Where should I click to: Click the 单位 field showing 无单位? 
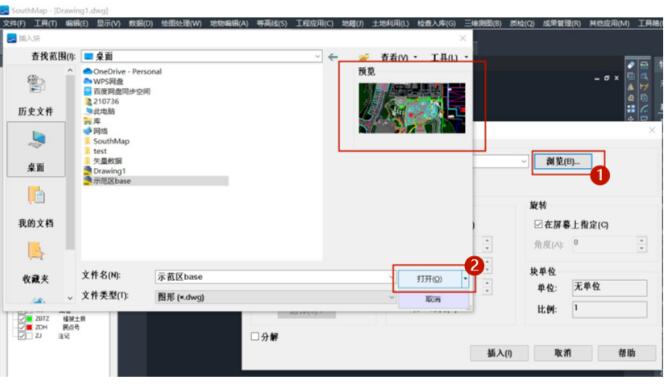pos(609,287)
